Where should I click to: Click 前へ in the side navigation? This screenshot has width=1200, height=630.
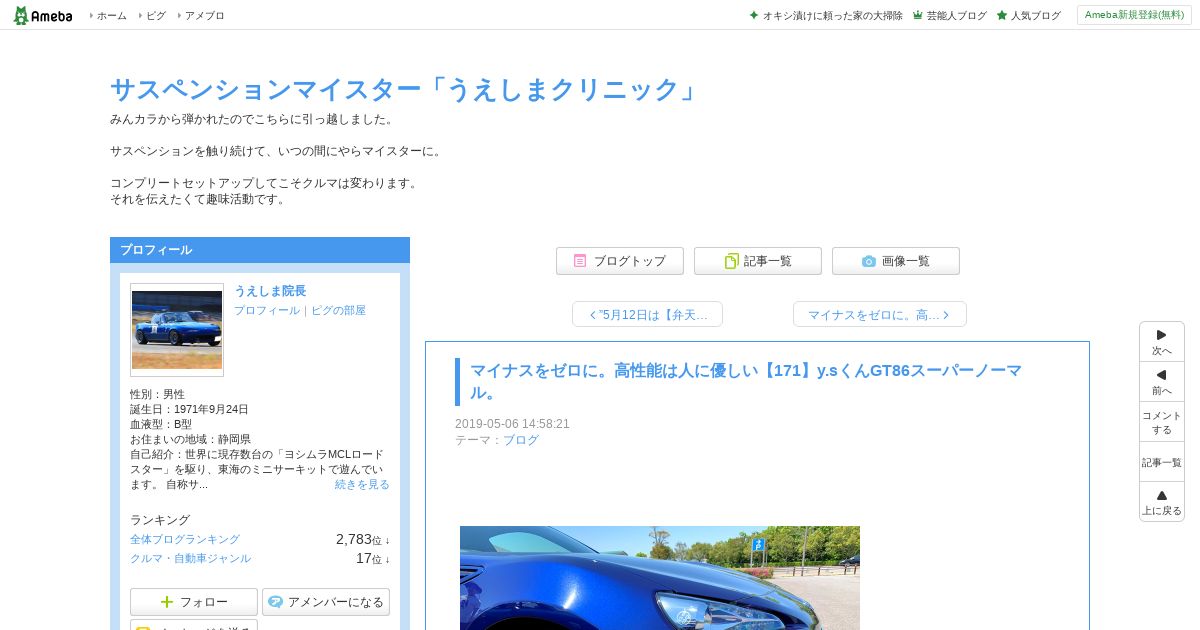pos(1162,382)
